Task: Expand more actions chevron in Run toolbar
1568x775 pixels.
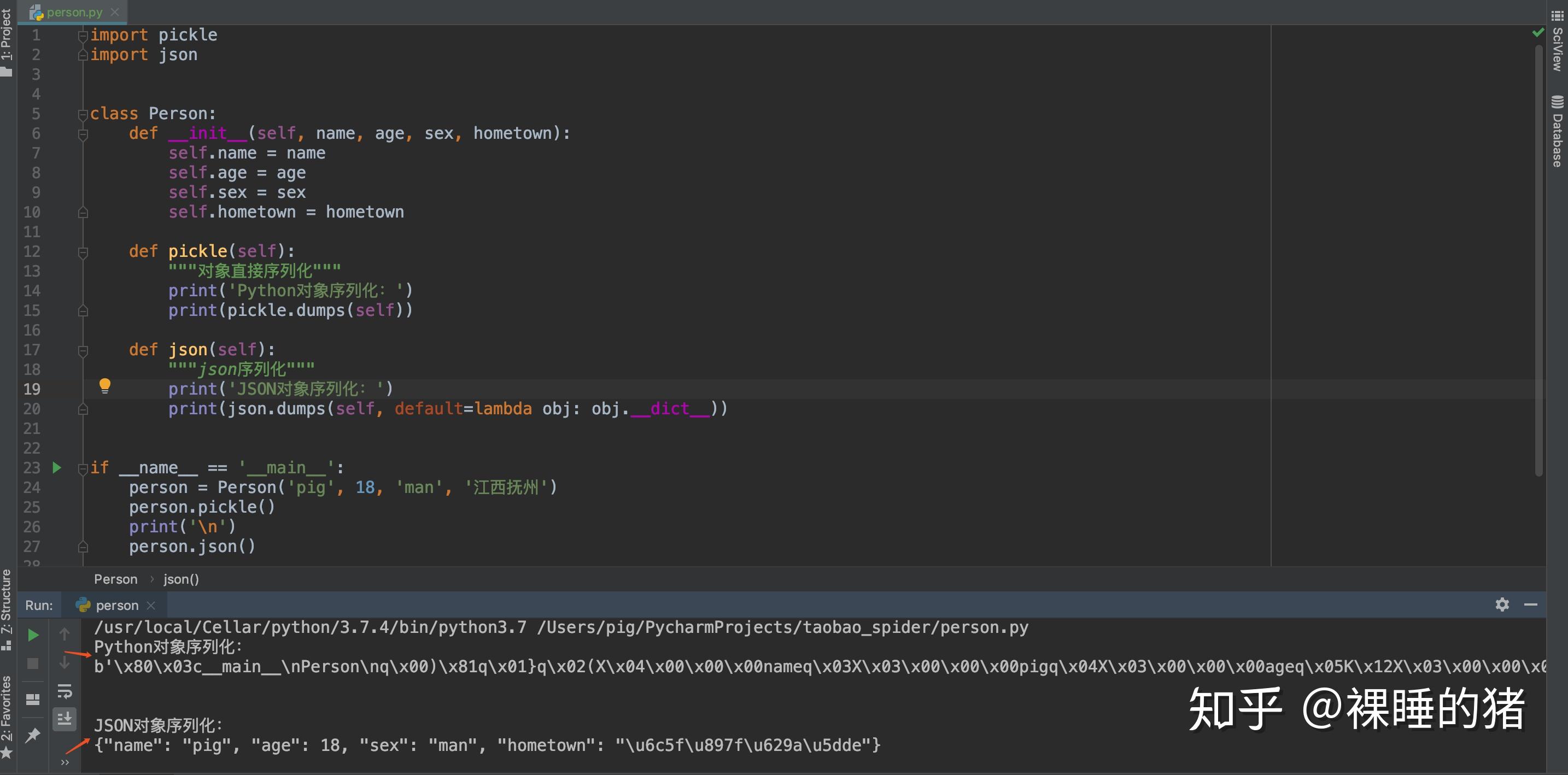Action: pyautogui.click(x=65, y=762)
